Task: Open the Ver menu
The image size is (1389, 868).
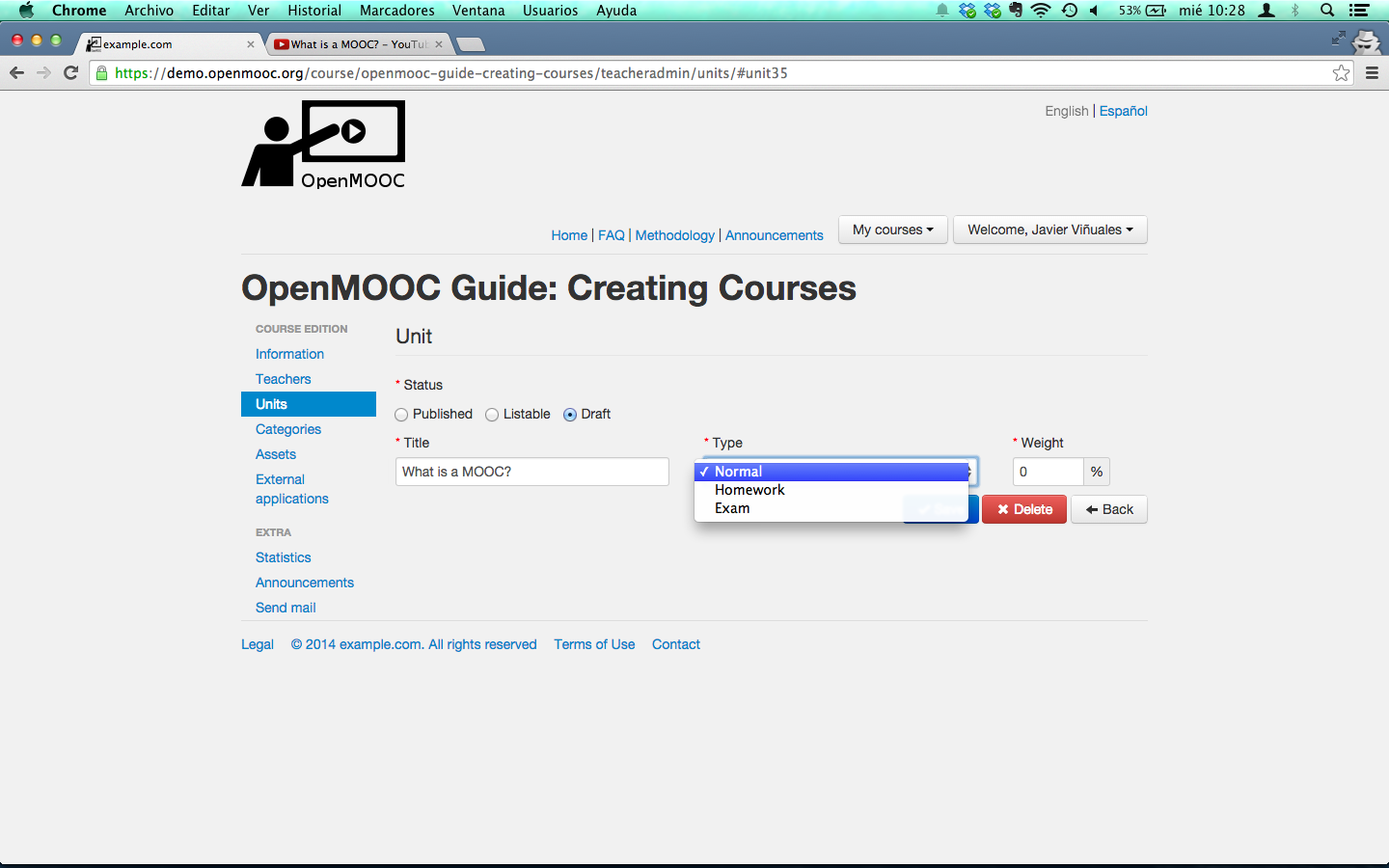Action: (x=259, y=11)
